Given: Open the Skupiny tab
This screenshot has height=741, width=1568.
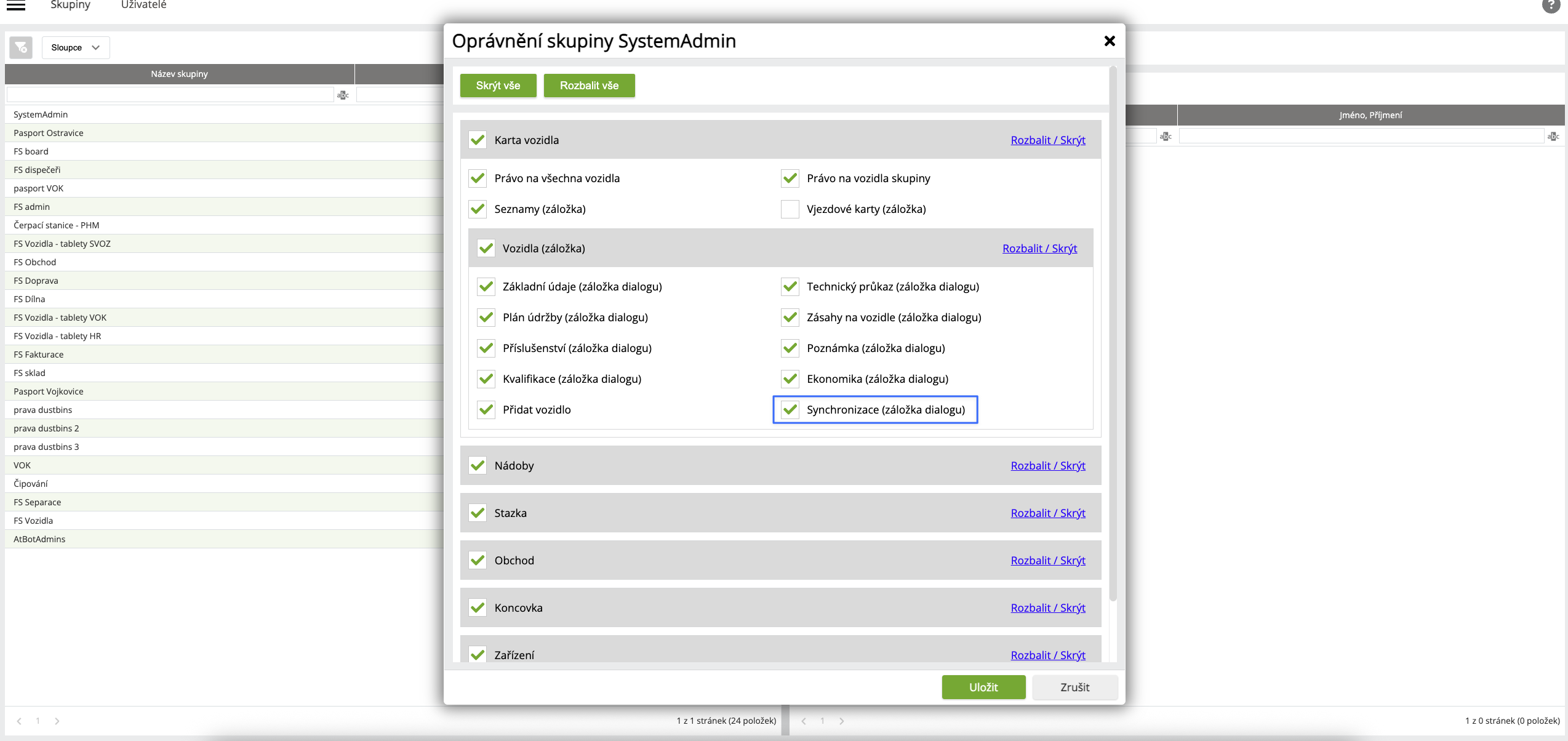Looking at the screenshot, I should 70,5.
